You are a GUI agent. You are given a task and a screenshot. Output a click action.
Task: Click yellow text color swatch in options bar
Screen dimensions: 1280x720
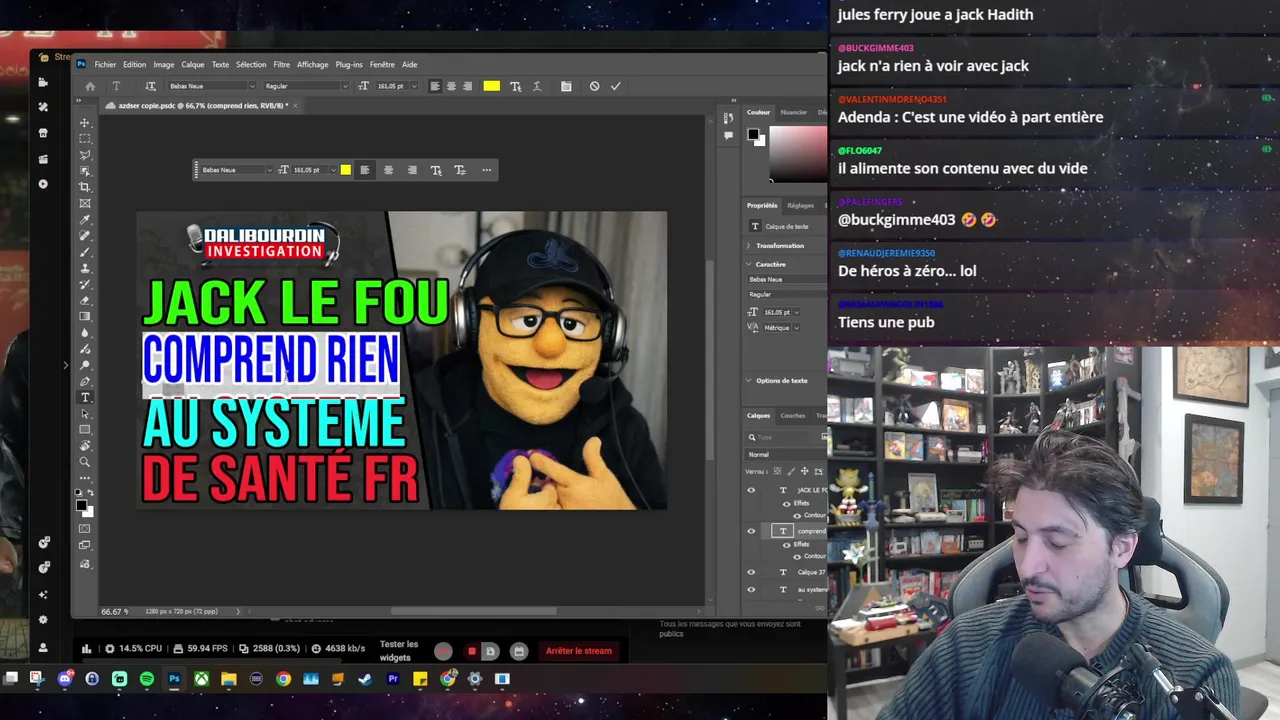(x=491, y=86)
